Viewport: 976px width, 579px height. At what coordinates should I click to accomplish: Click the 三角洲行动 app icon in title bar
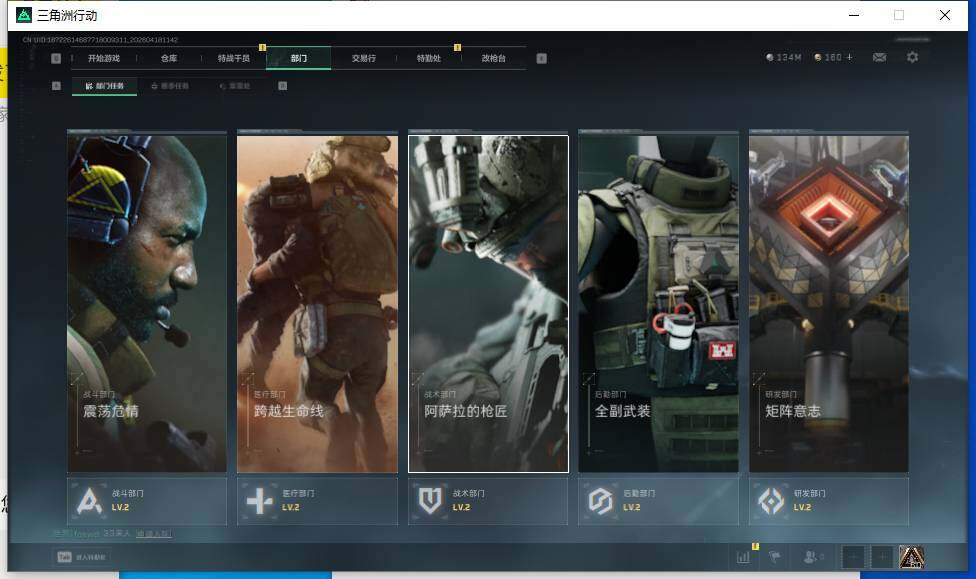pos(24,15)
